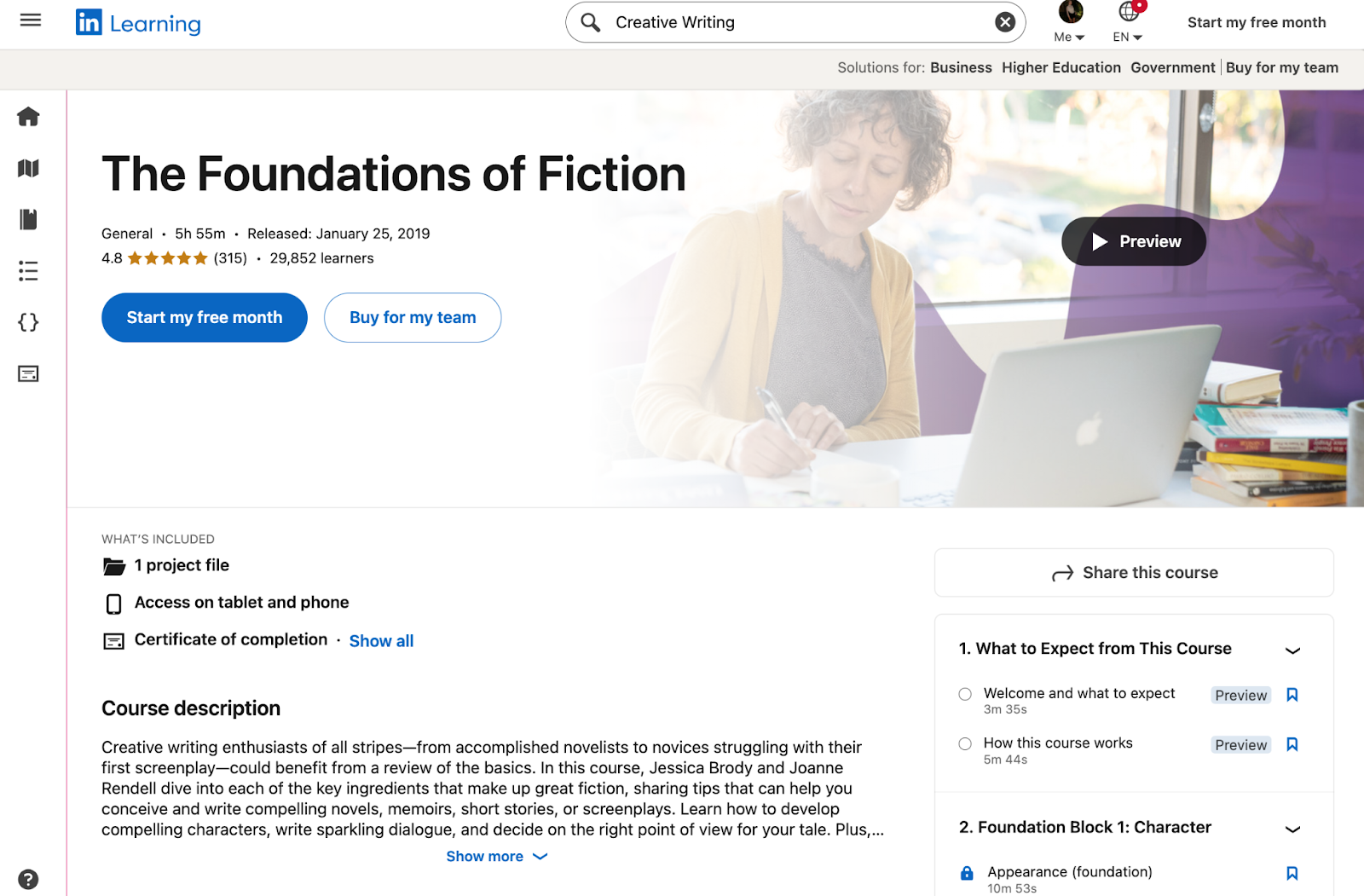The height and width of the screenshot is (896, 1364).
Task: Select the coding practice braces icon
Action: pyautogui.click(x=28, y=322)
